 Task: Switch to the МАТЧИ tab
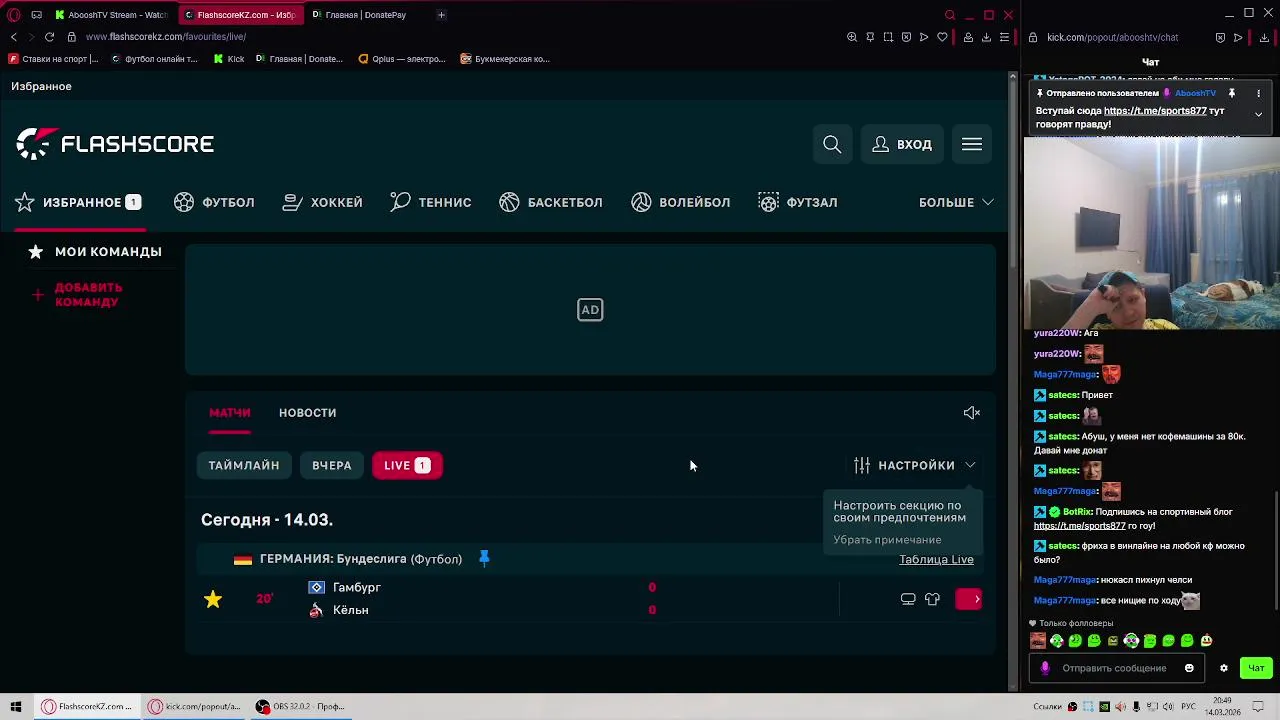(x=230, y=413)
